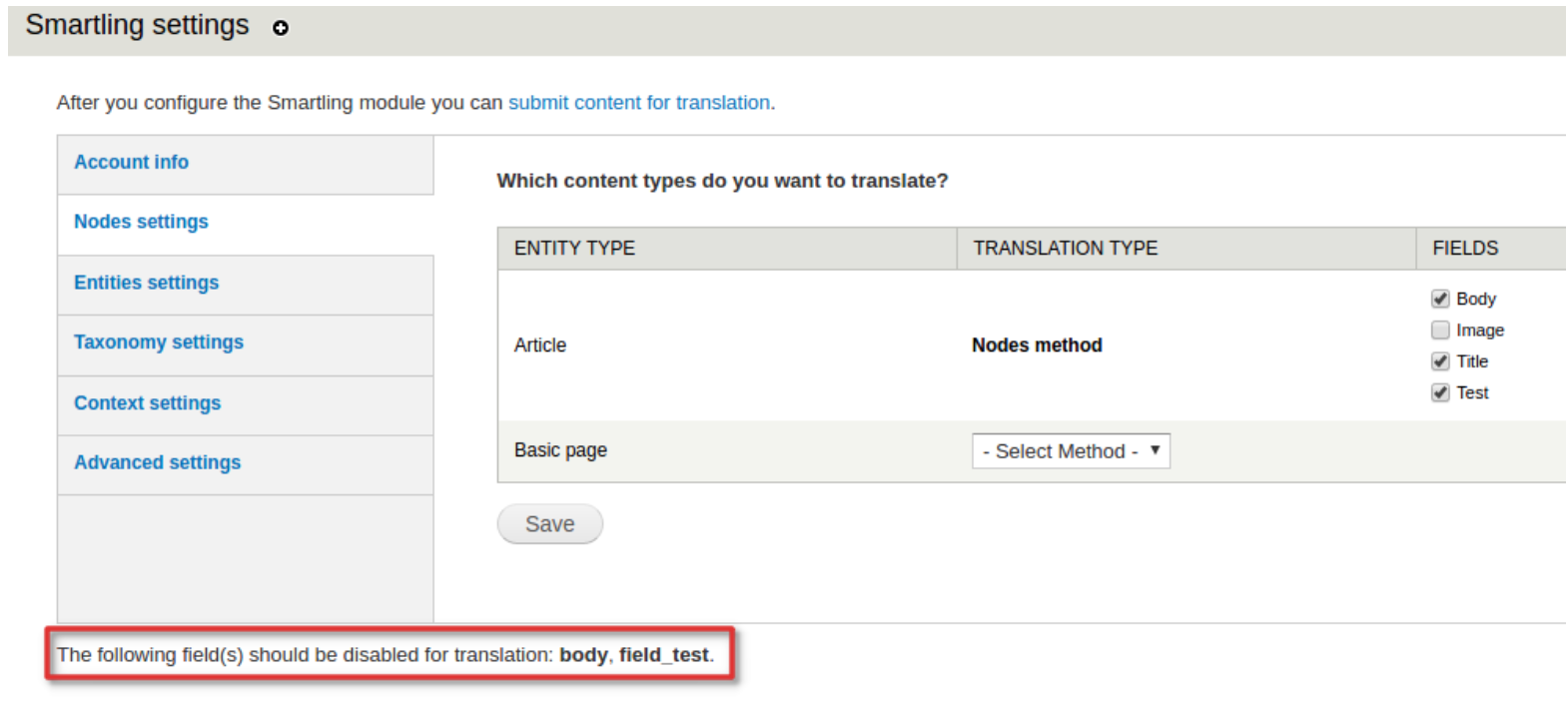Enable the Image field checkbox

pyautogui.click(x=1440, y=331)
